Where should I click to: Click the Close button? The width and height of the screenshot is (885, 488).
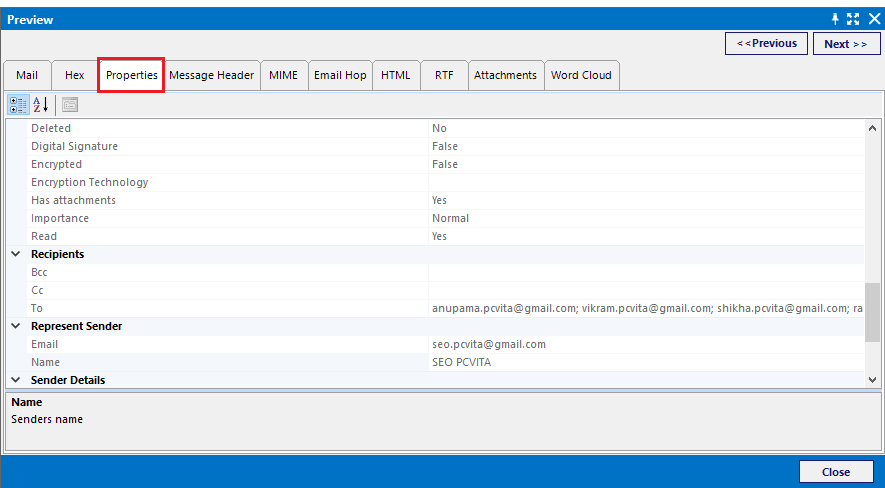coord(836,472)
